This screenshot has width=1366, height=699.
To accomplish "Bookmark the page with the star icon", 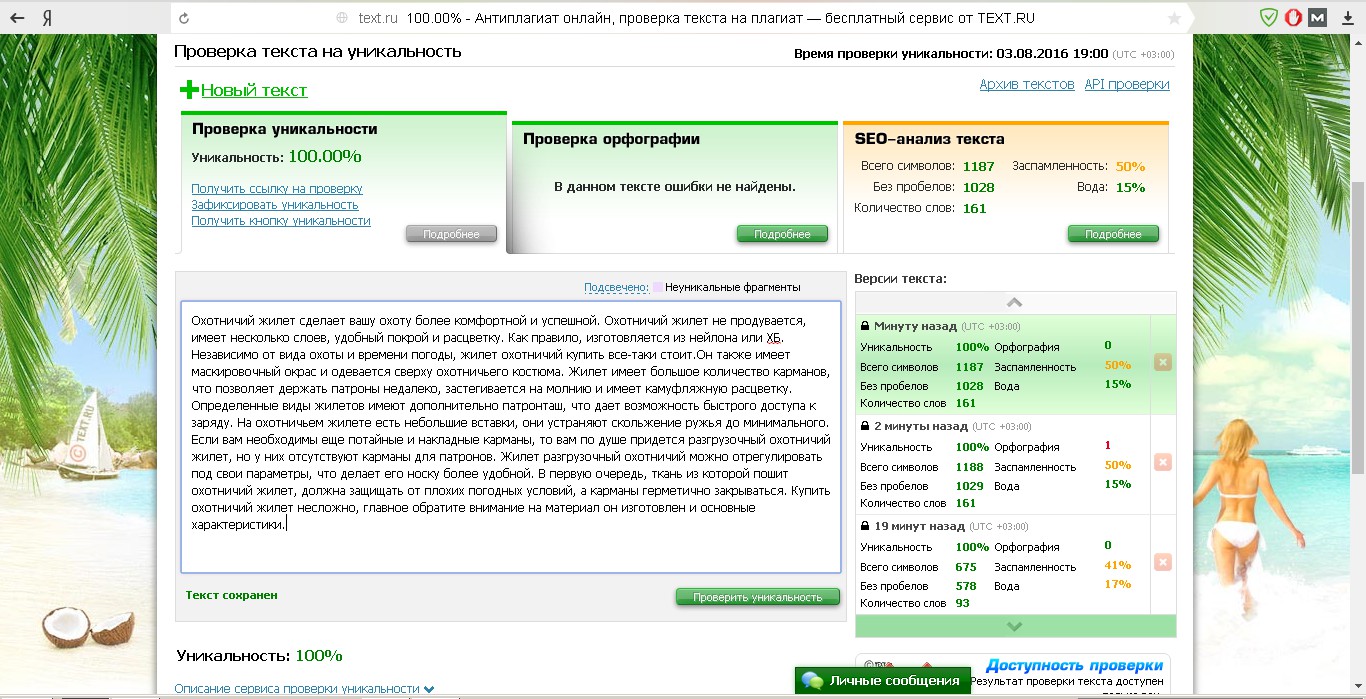I will click(1174, 18).
